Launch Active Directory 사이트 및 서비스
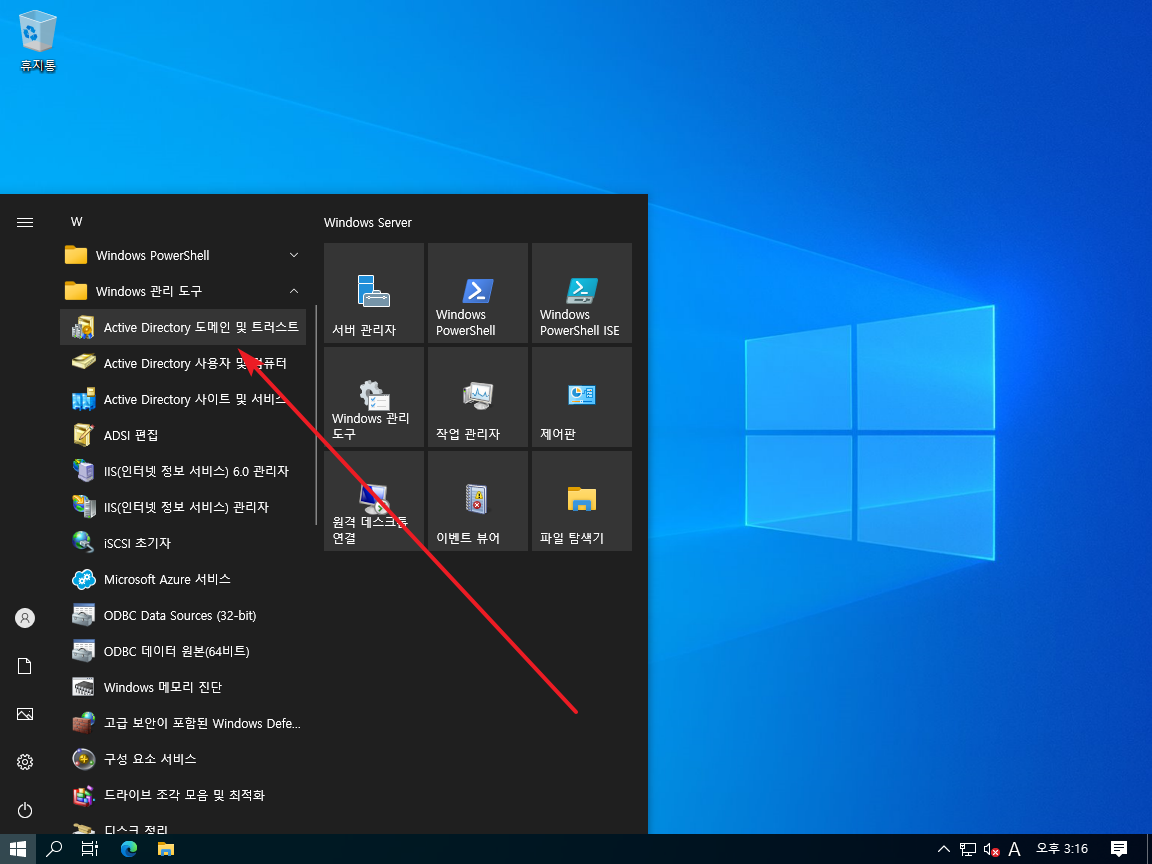Screen dimensions: 1152x864 coord(183,400)
